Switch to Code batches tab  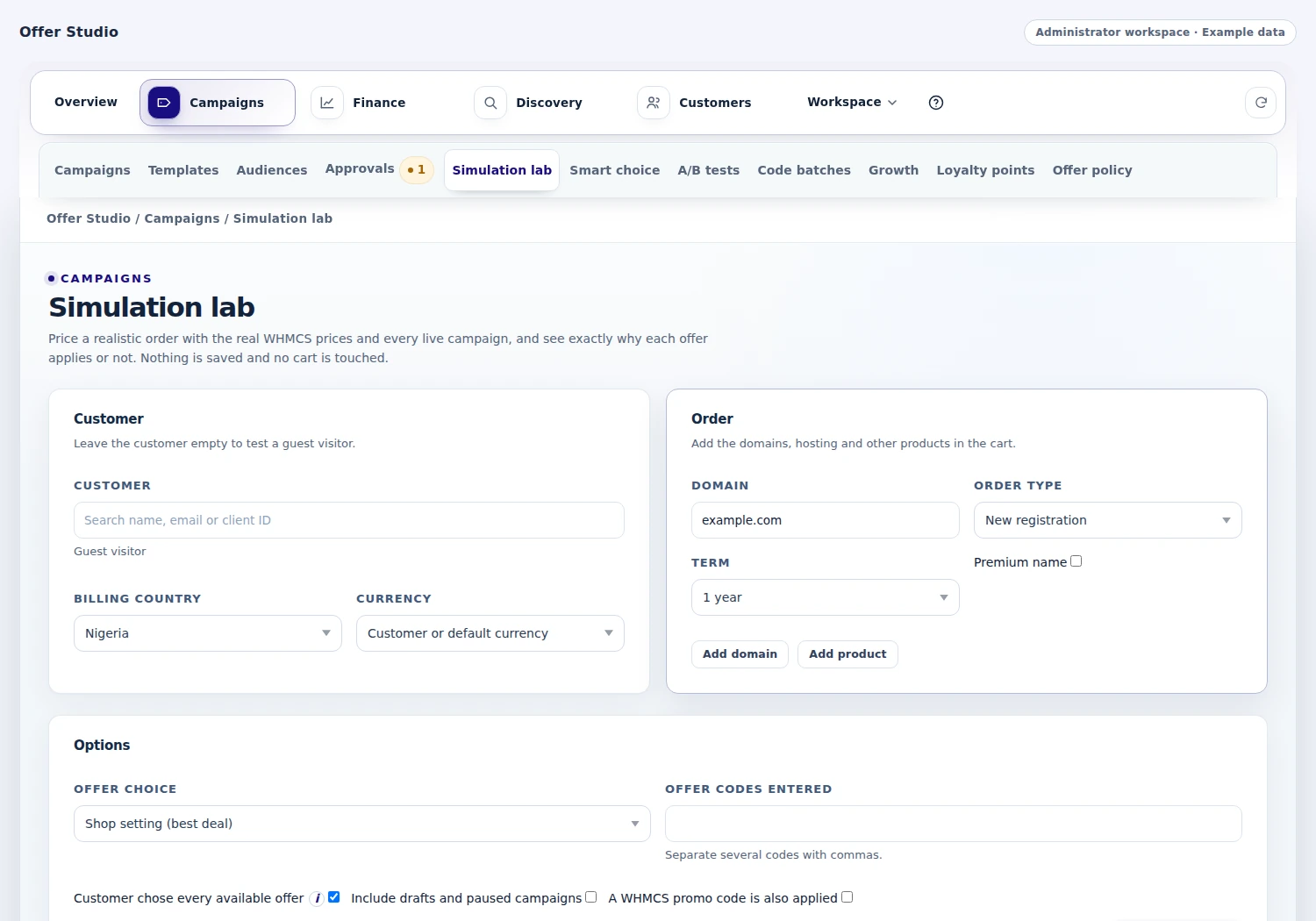point(805,170)
